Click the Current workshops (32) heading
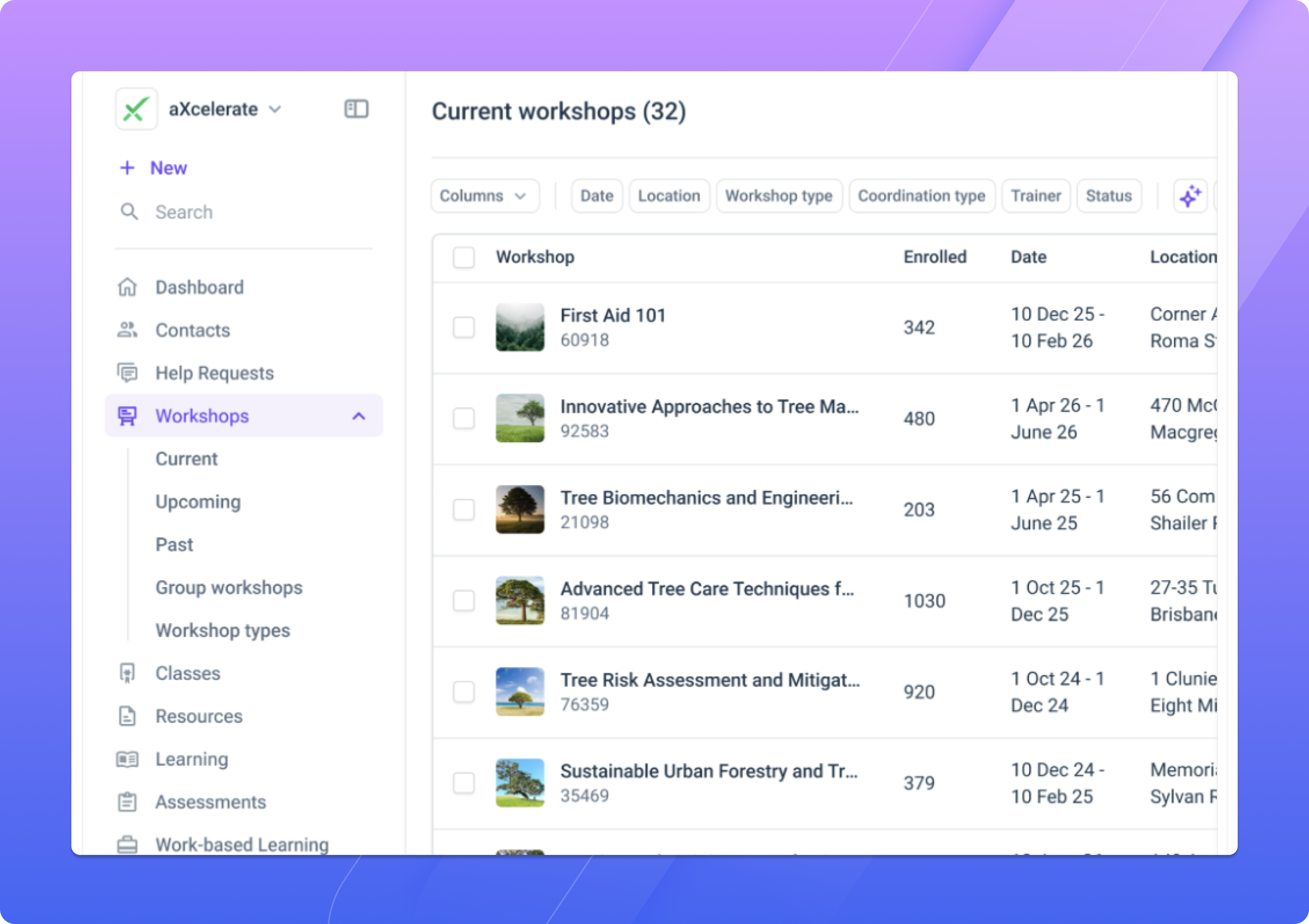Viewport: 1309px width, 924px height. point(559,111)
